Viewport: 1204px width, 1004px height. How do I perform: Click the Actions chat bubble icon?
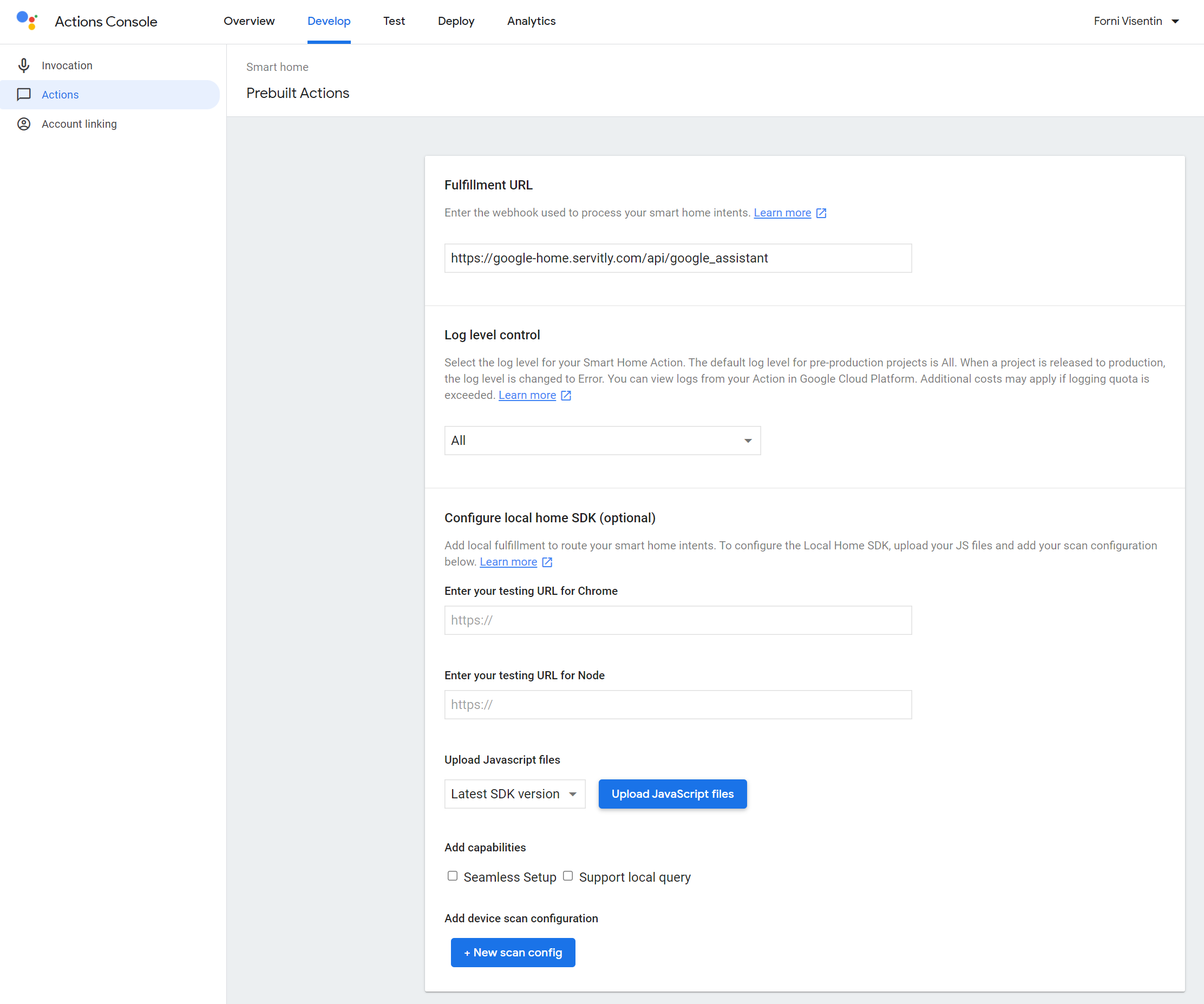(x=23, y=95)
